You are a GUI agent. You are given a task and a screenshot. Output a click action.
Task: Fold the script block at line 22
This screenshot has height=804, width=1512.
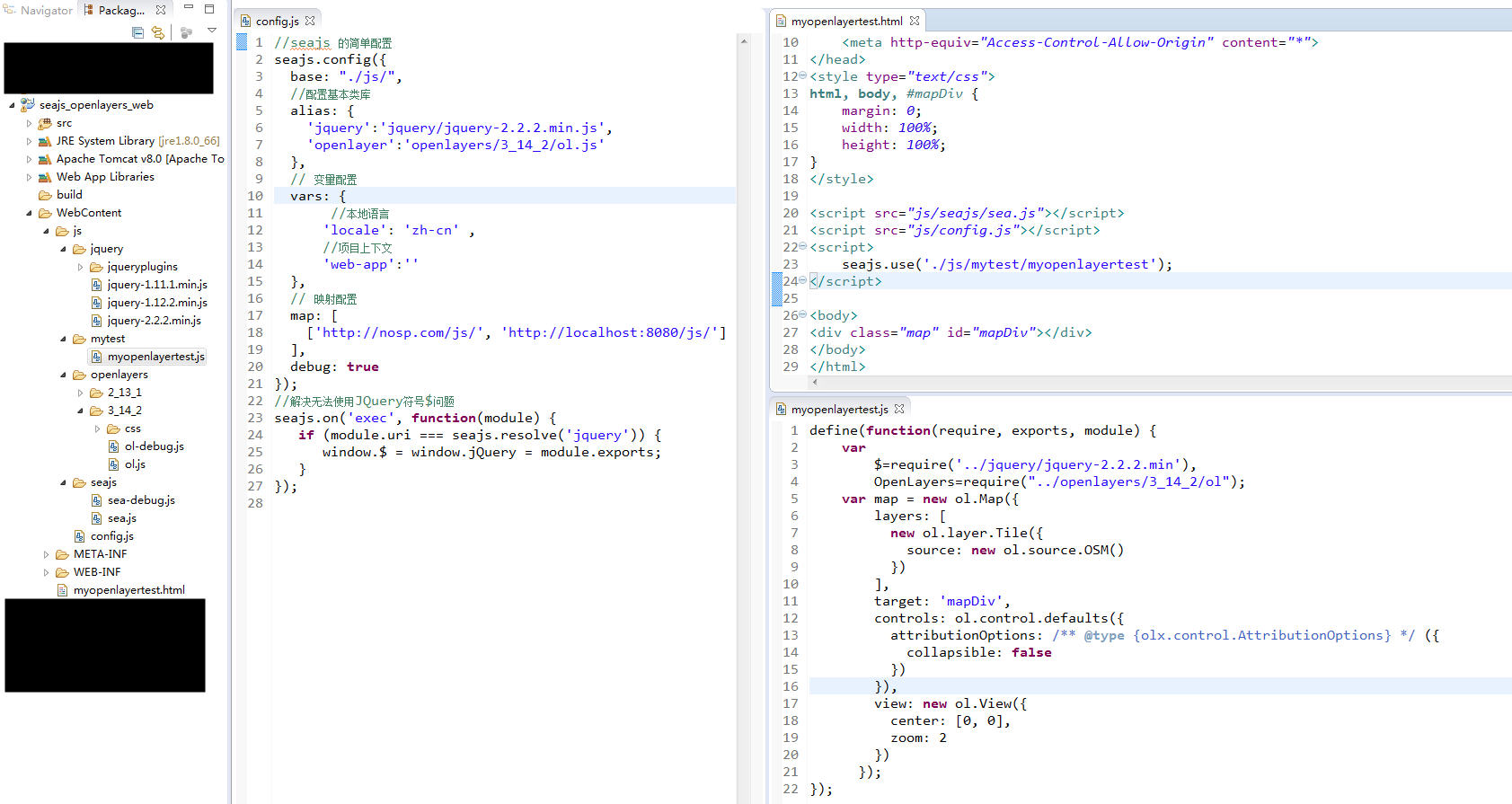(x=802, y=247)
